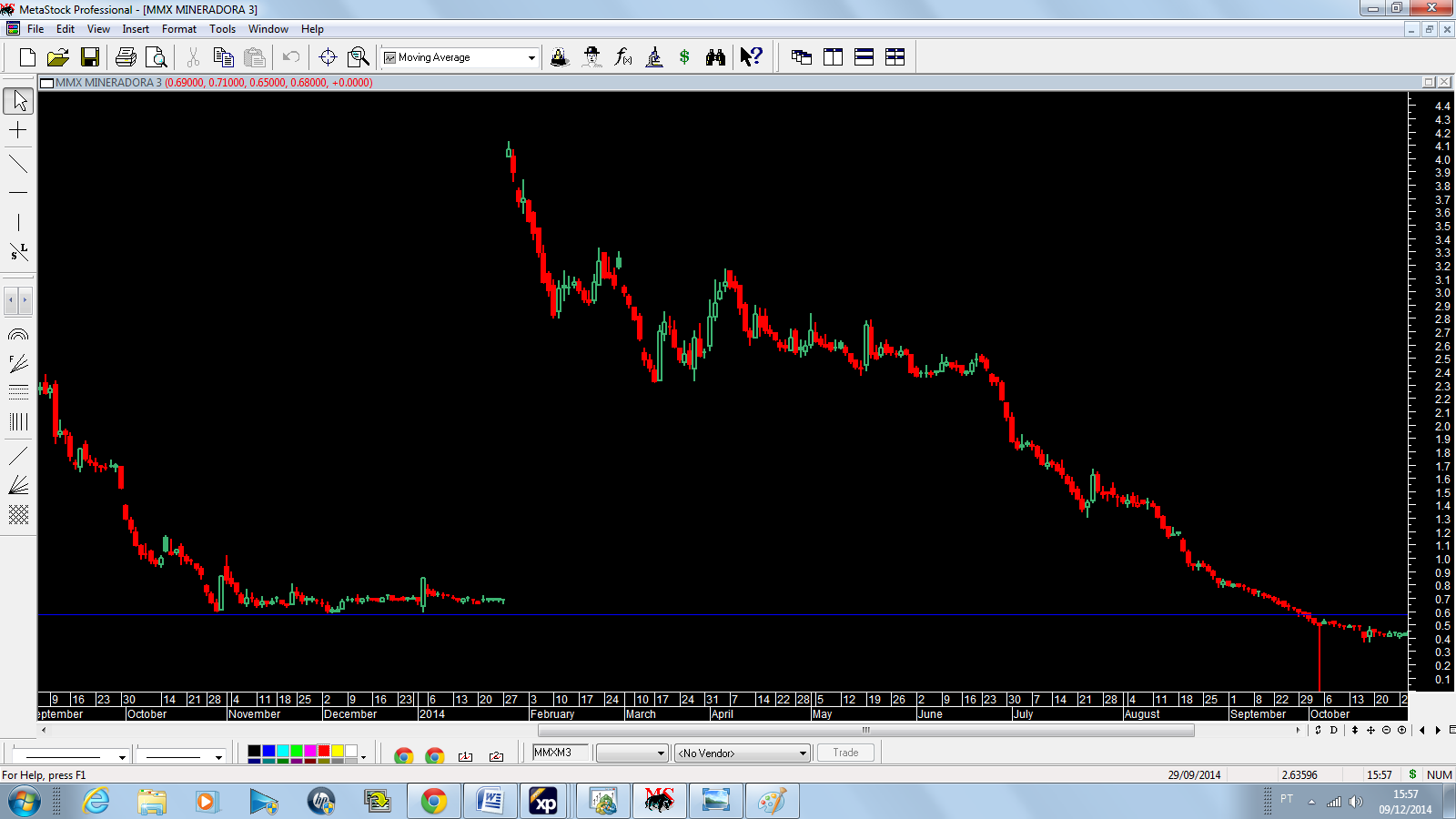
Task: Expand the color palette dropdown arrow
Action: coord(363,756)
